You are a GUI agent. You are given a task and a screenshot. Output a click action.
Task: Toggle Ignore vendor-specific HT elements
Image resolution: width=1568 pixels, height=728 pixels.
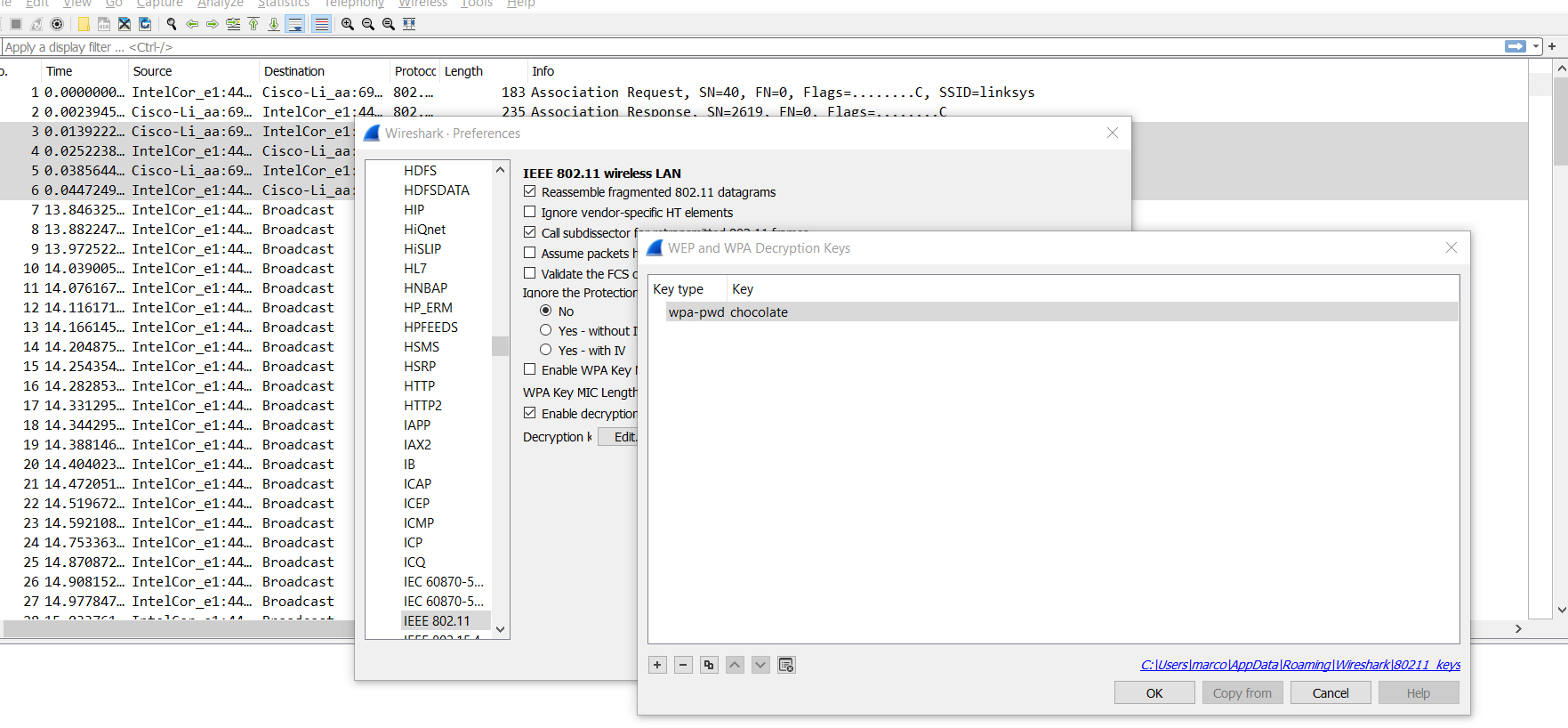tap(530, 212)
